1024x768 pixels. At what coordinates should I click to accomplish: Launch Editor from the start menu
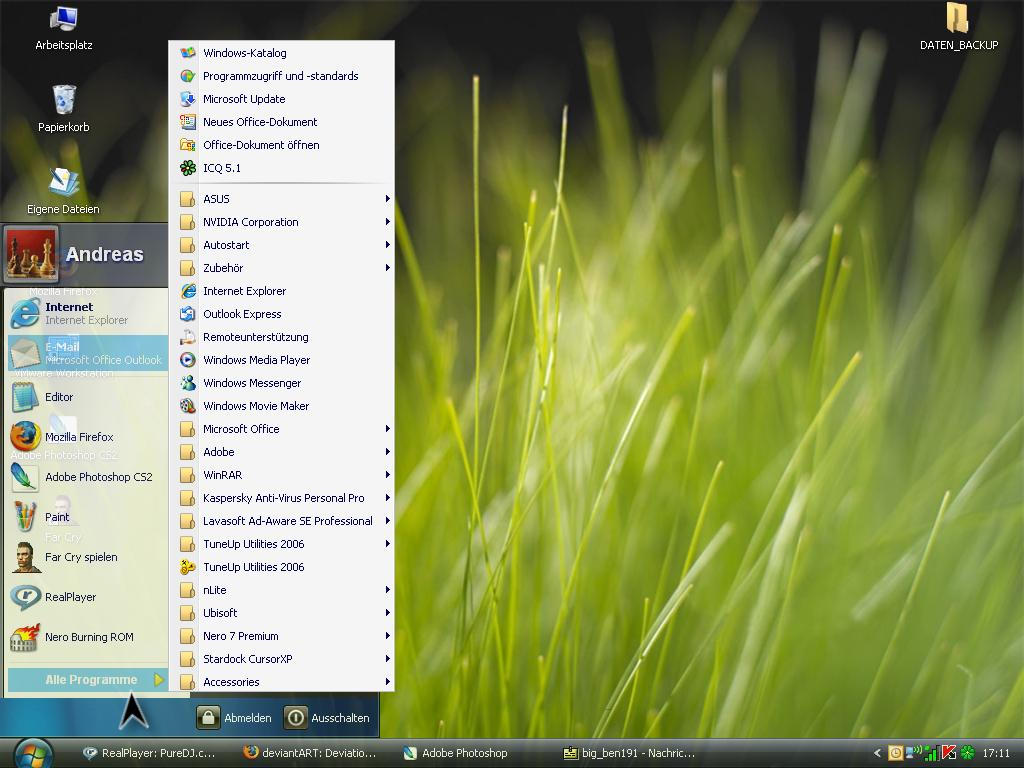[x=87, y=397]
